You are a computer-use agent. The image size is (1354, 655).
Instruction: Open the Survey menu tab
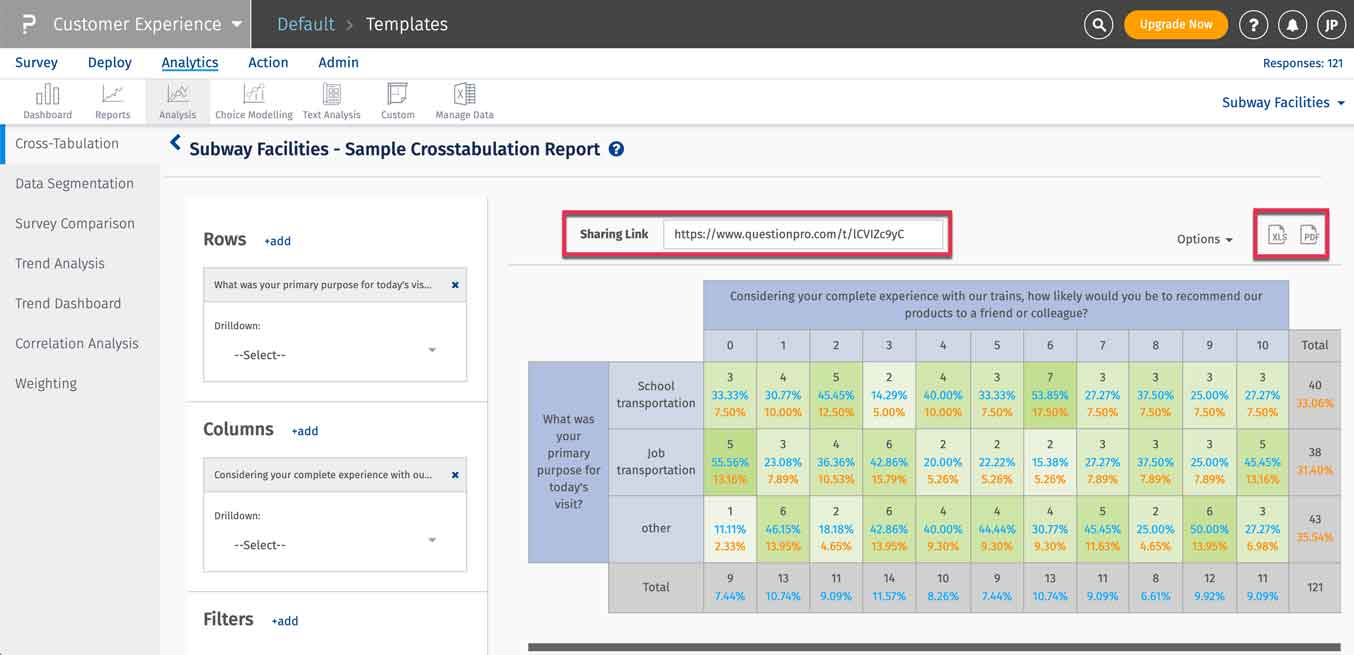pos(37,62)
